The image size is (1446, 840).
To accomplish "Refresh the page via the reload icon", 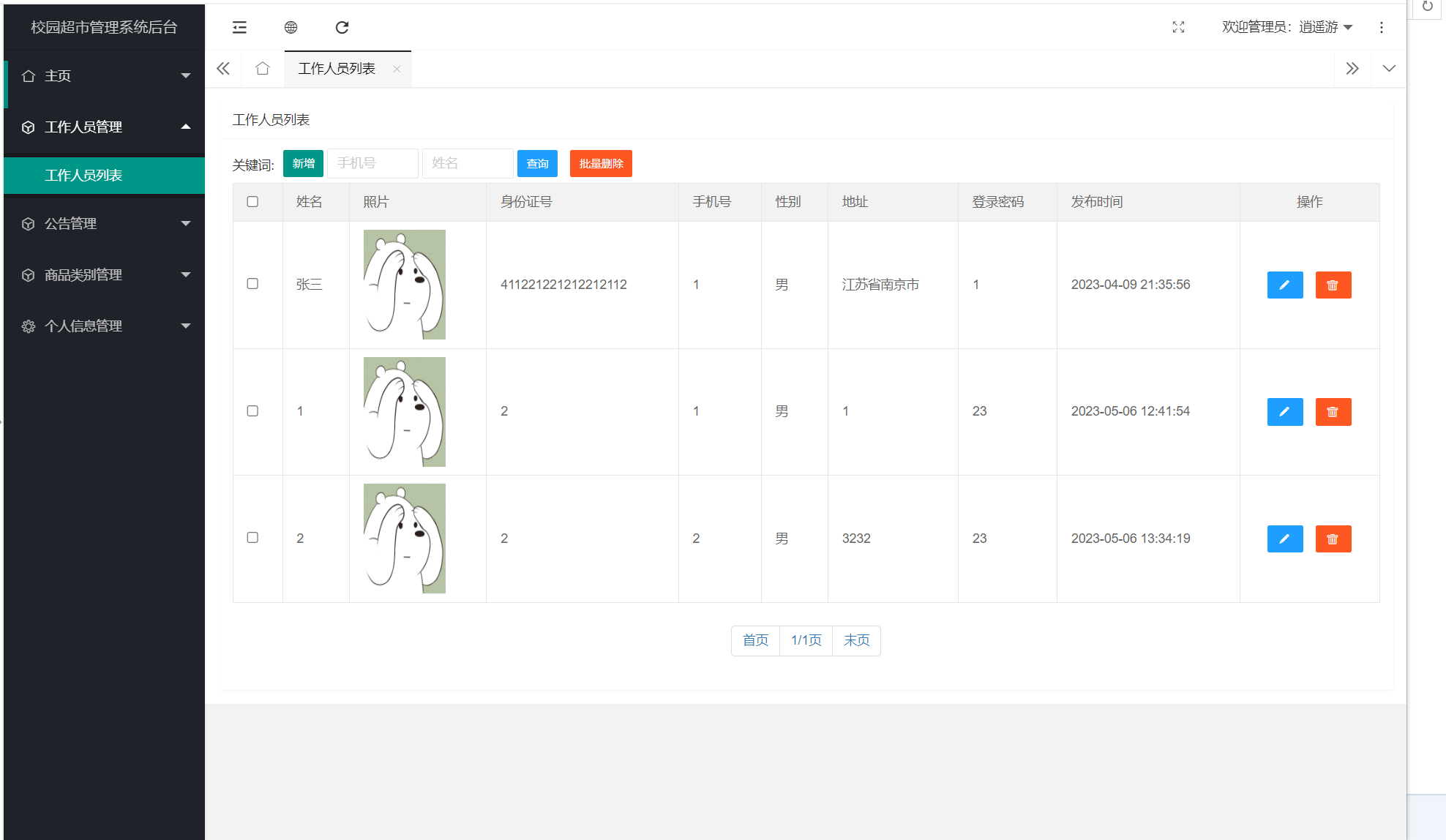I will click(x=341, y=27).
